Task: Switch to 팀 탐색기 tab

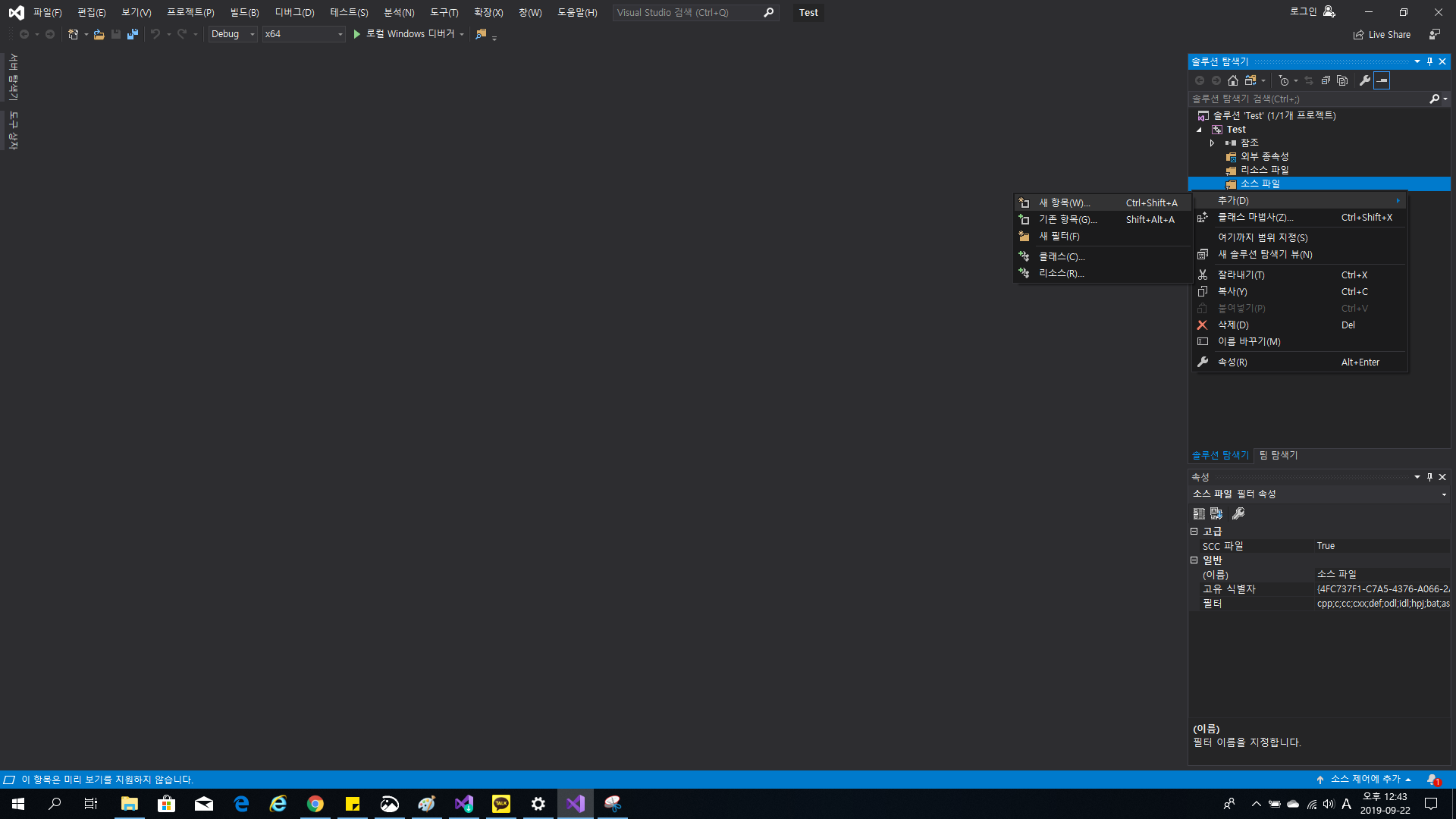Action: [x=1279, y=455]
